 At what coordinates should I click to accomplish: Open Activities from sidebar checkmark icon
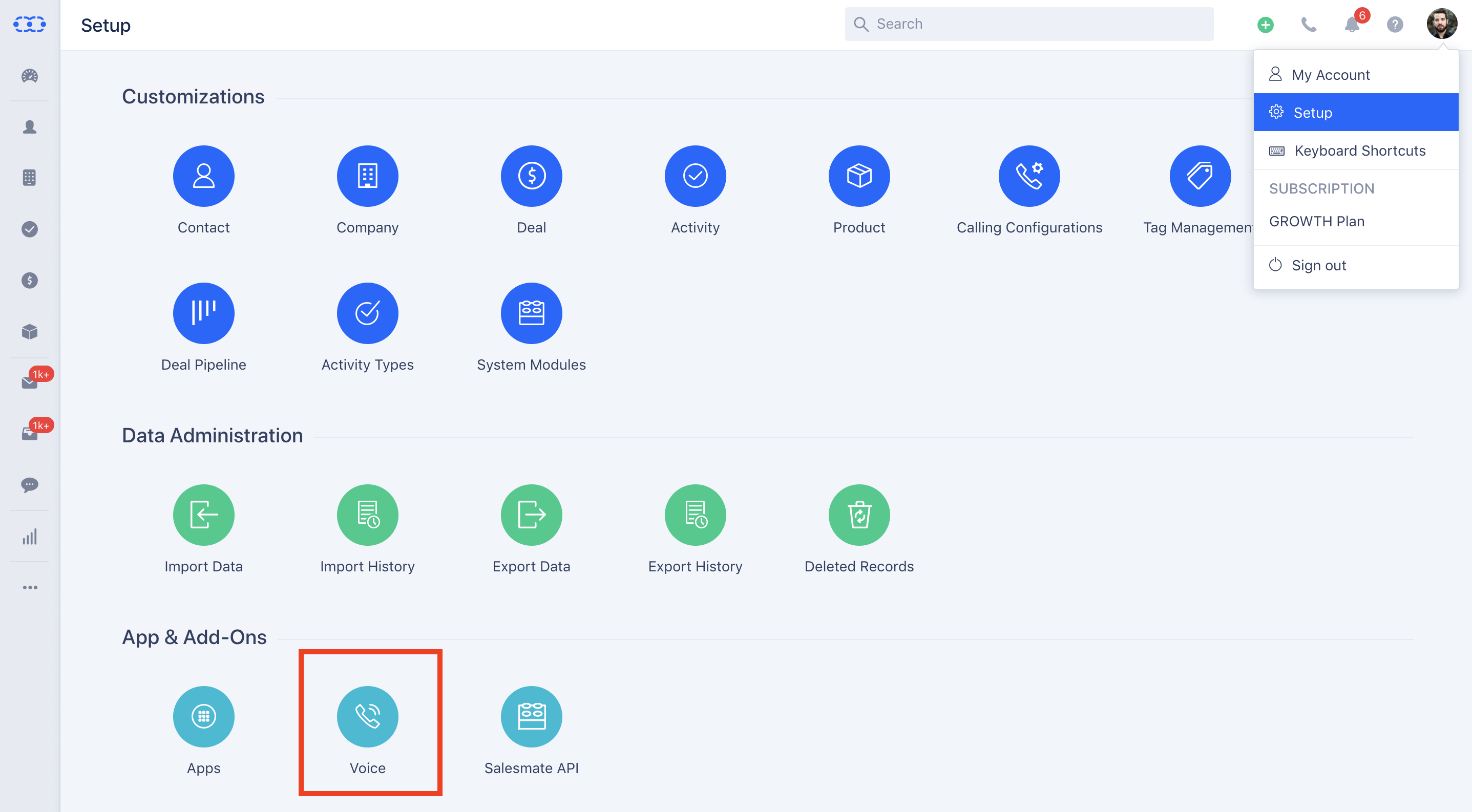point(30,229)
